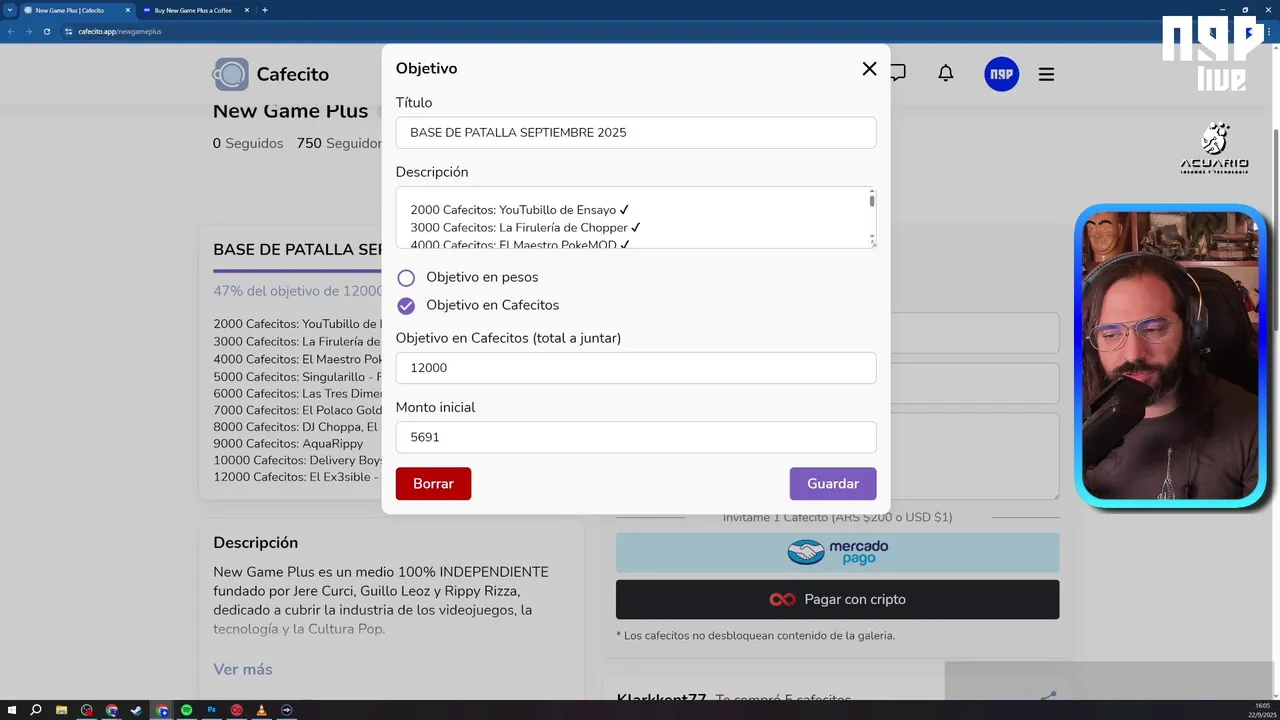Open VLC media player from taskbar
1280x720 pixels.
click(262, 710)
